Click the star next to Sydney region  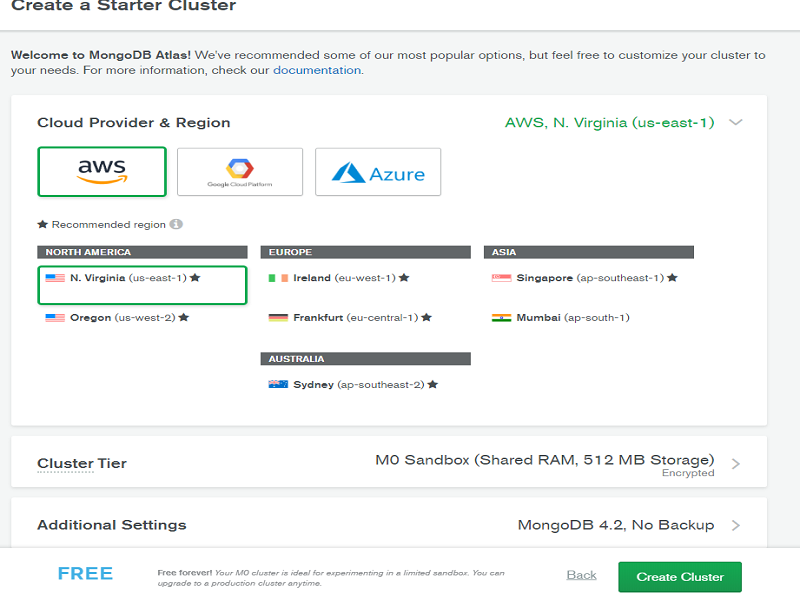click(x=433, y=384)
